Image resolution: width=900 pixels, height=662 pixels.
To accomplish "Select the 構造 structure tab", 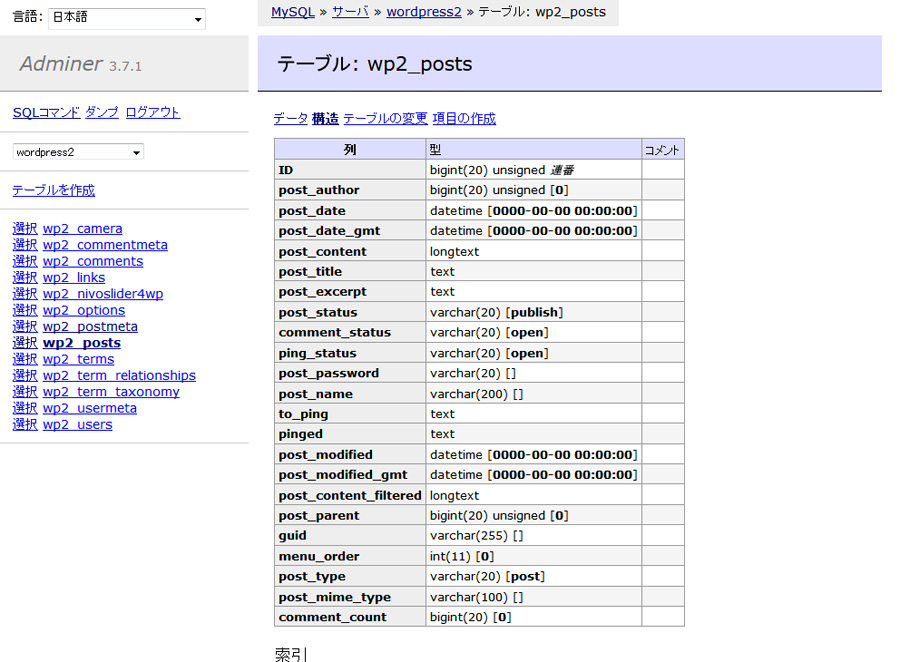I will (325, 118).
